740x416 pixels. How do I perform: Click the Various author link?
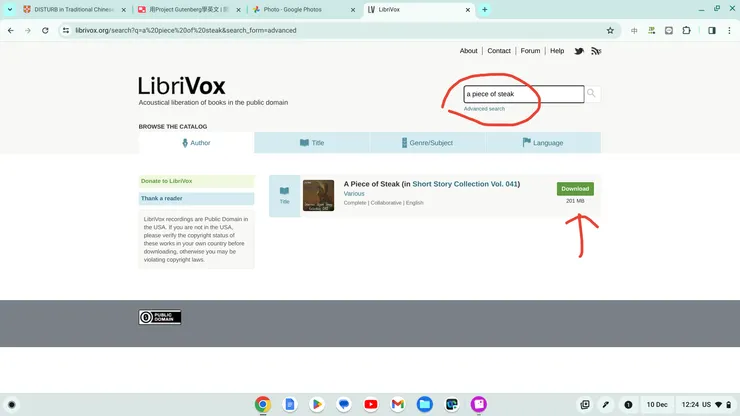pos(354,194)
